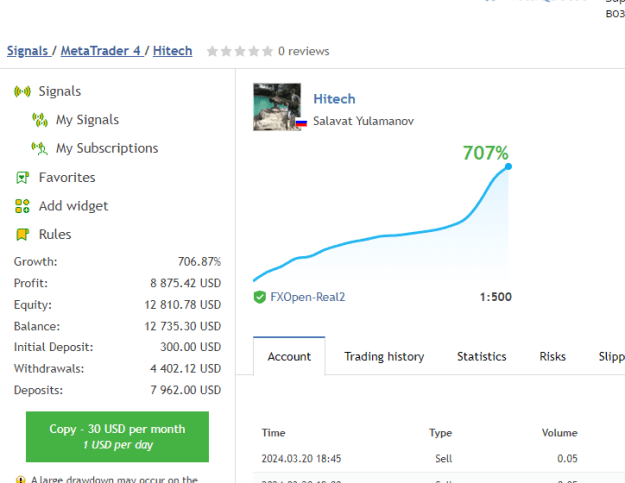This screenshot has height=483, width=625.
Task: Open My Subscriptions in the sidebar
Action: [x=107, y=149]
